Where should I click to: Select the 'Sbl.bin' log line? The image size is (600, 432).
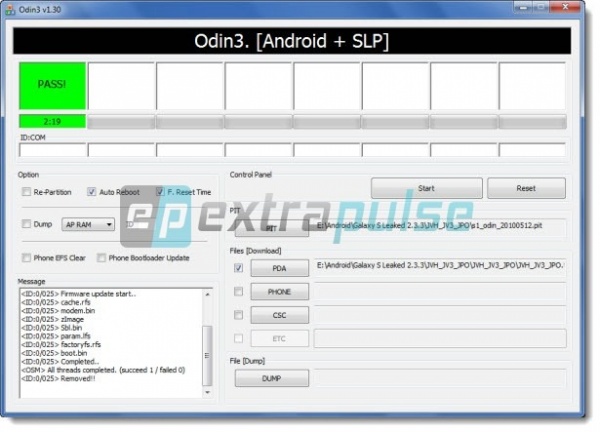pos(52,328)
